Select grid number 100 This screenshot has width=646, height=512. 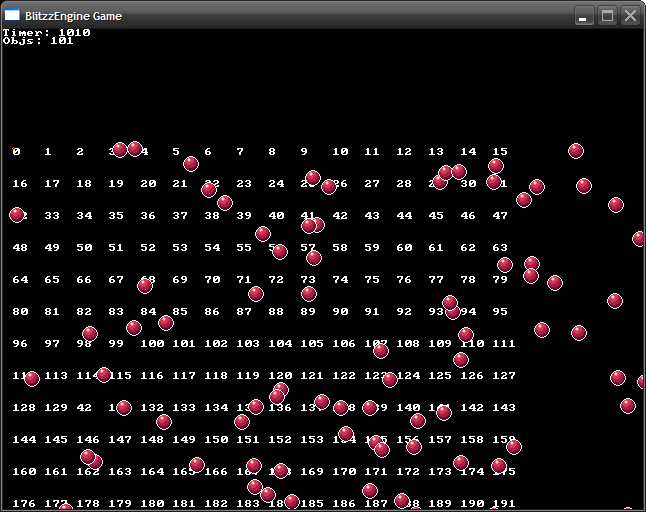(x=152, y=344)
